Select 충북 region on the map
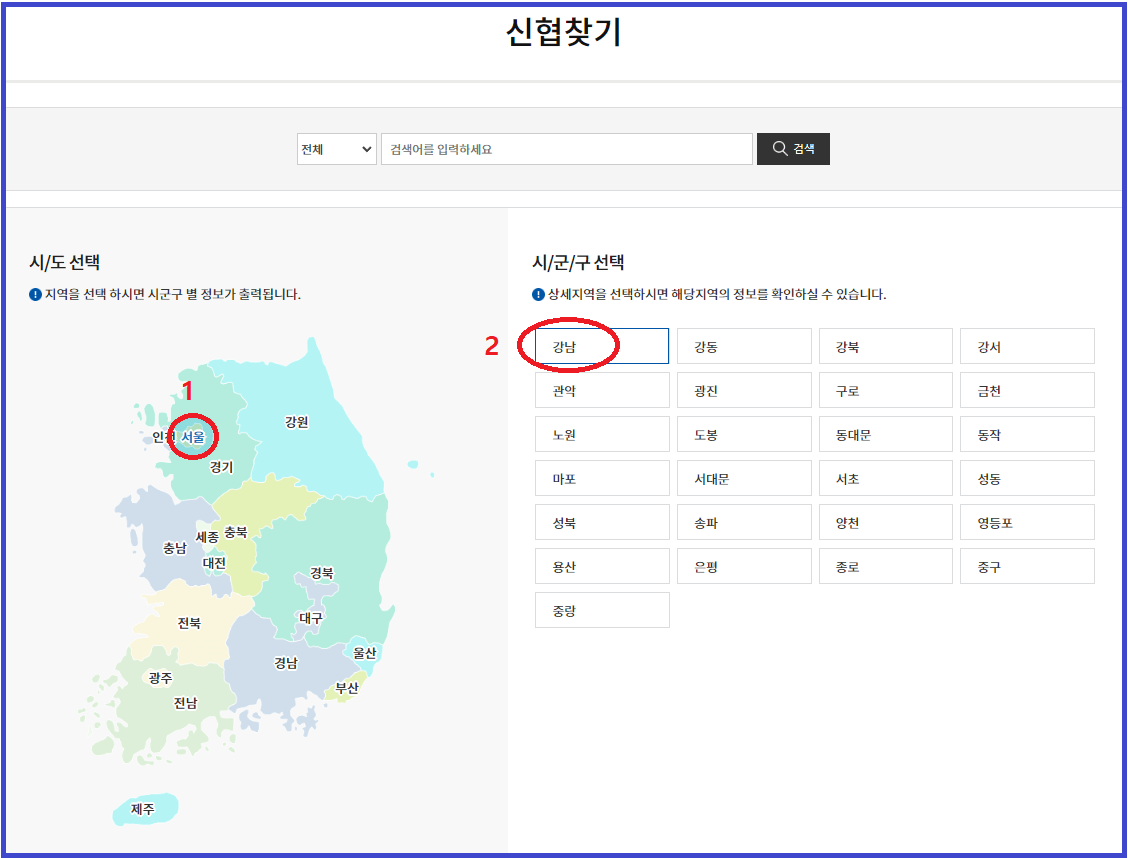 click(x=236, y=533)
